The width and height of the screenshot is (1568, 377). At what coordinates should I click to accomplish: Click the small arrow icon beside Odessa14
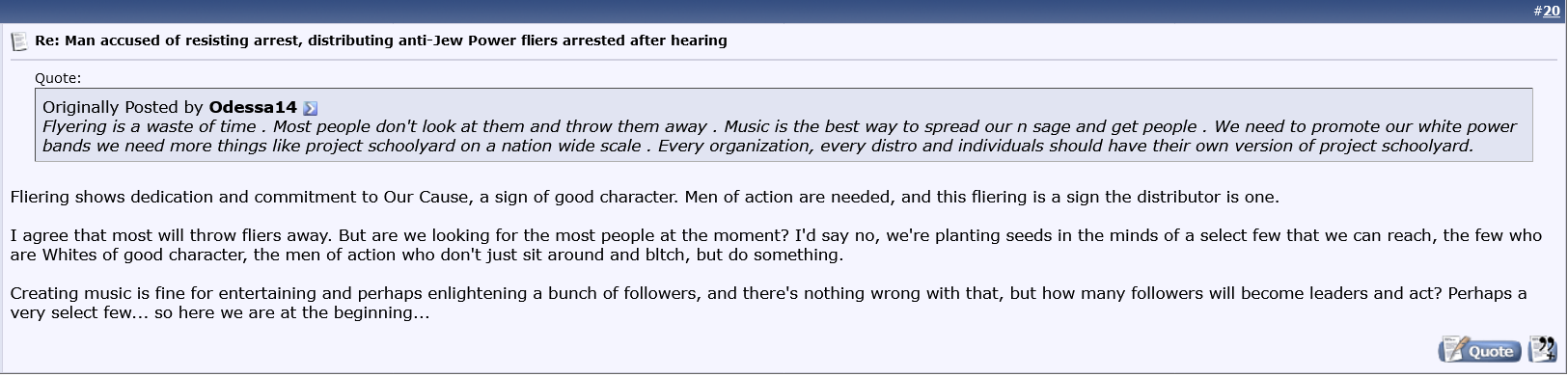[x=310, y=109]
